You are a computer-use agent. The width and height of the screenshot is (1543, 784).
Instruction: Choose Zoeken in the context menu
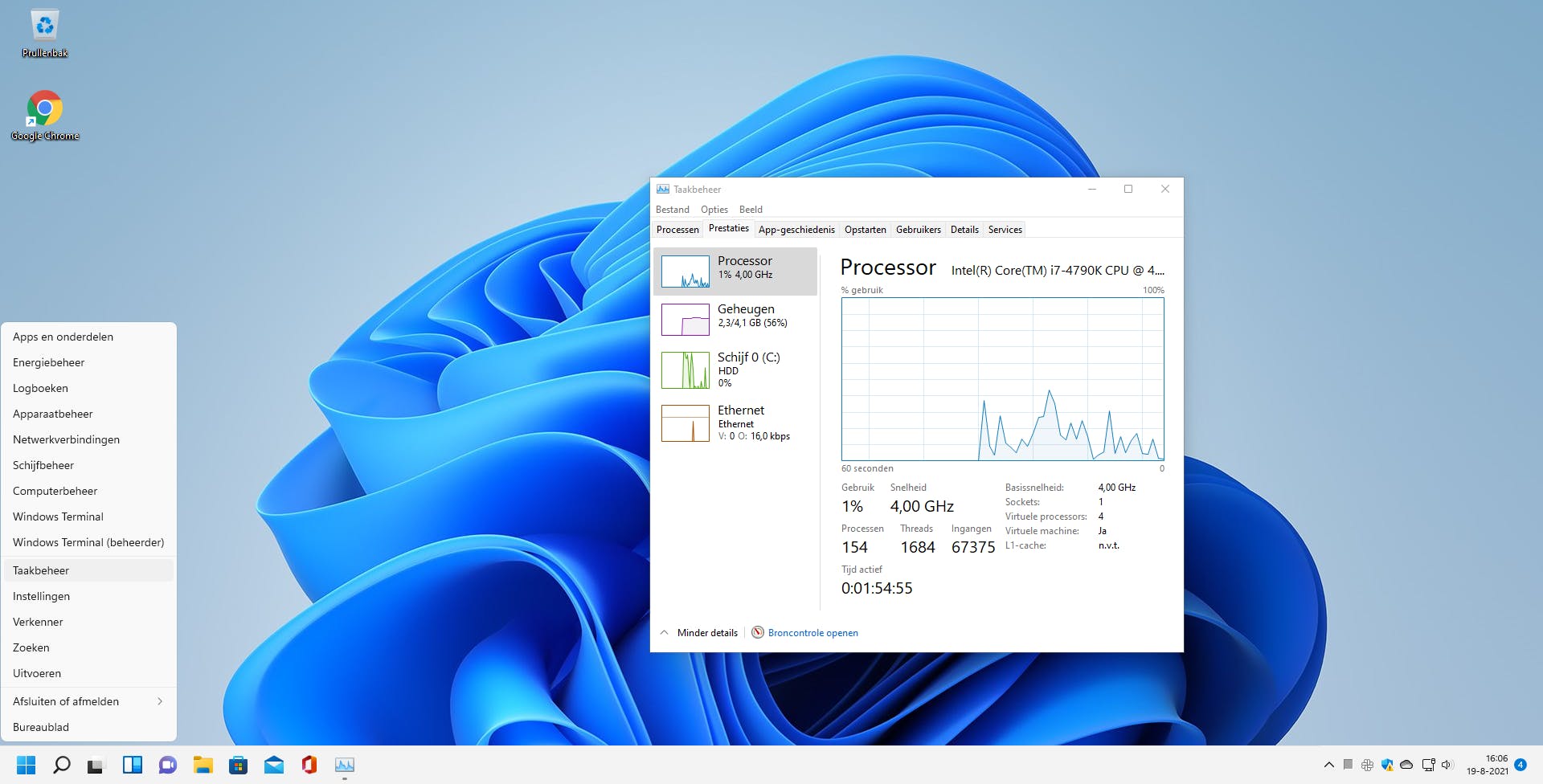[x=88, y=648]
